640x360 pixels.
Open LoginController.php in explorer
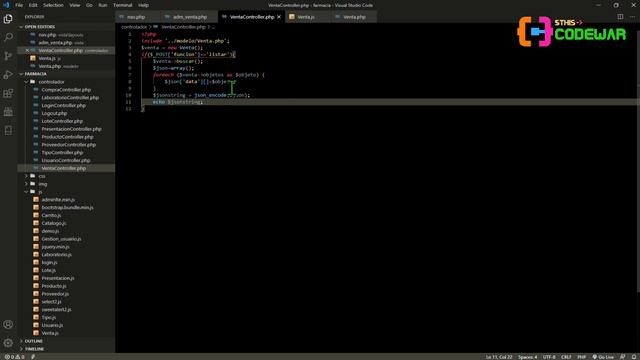[x=64, y=106]
